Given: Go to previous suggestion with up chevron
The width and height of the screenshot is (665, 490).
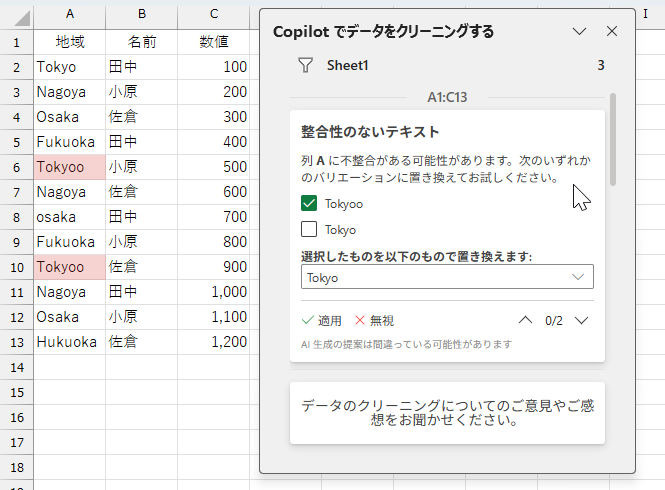Looking at the screenshot, I should [x=525, y=320].
